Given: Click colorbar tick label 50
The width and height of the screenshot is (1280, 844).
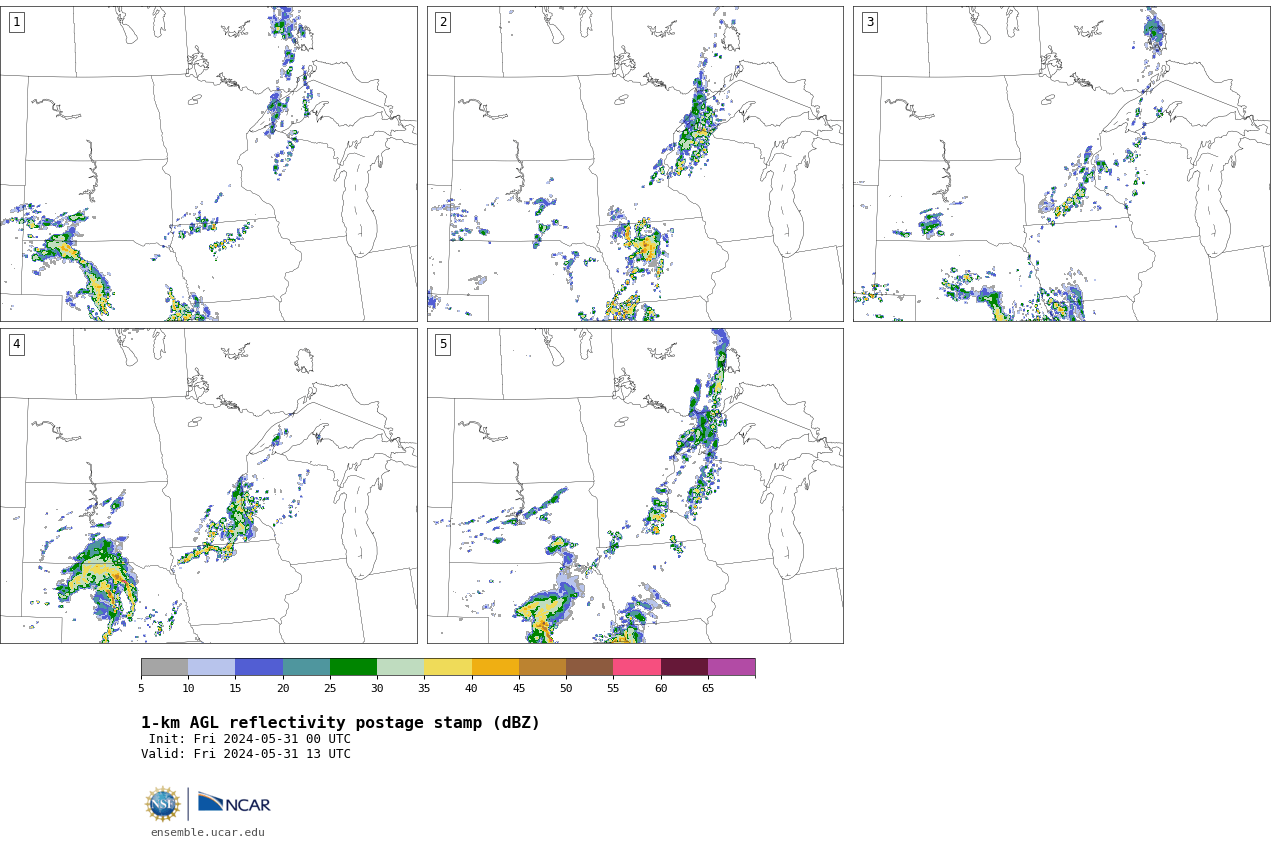Looking at the screenshot, I should pyautogui.click(x=566, y=688).
